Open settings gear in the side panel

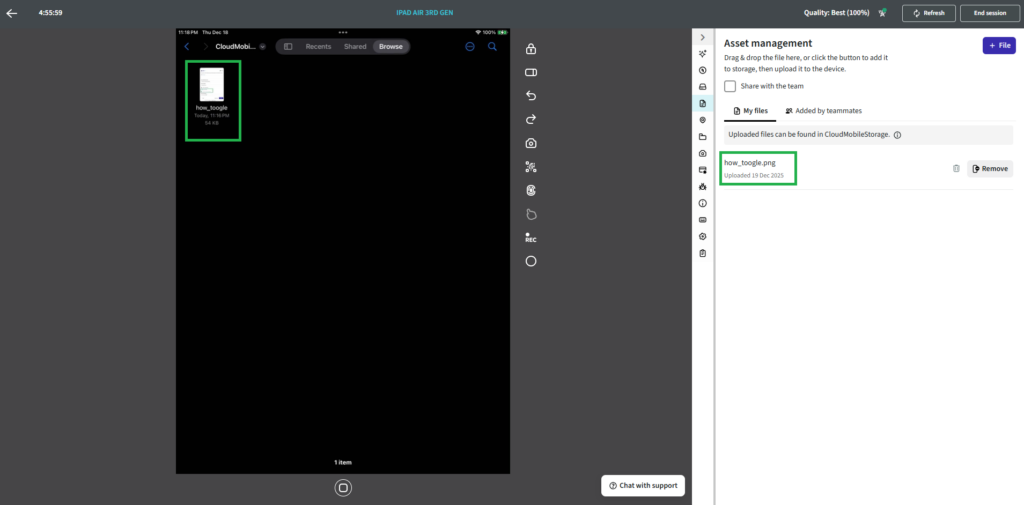tap(703, 236)
